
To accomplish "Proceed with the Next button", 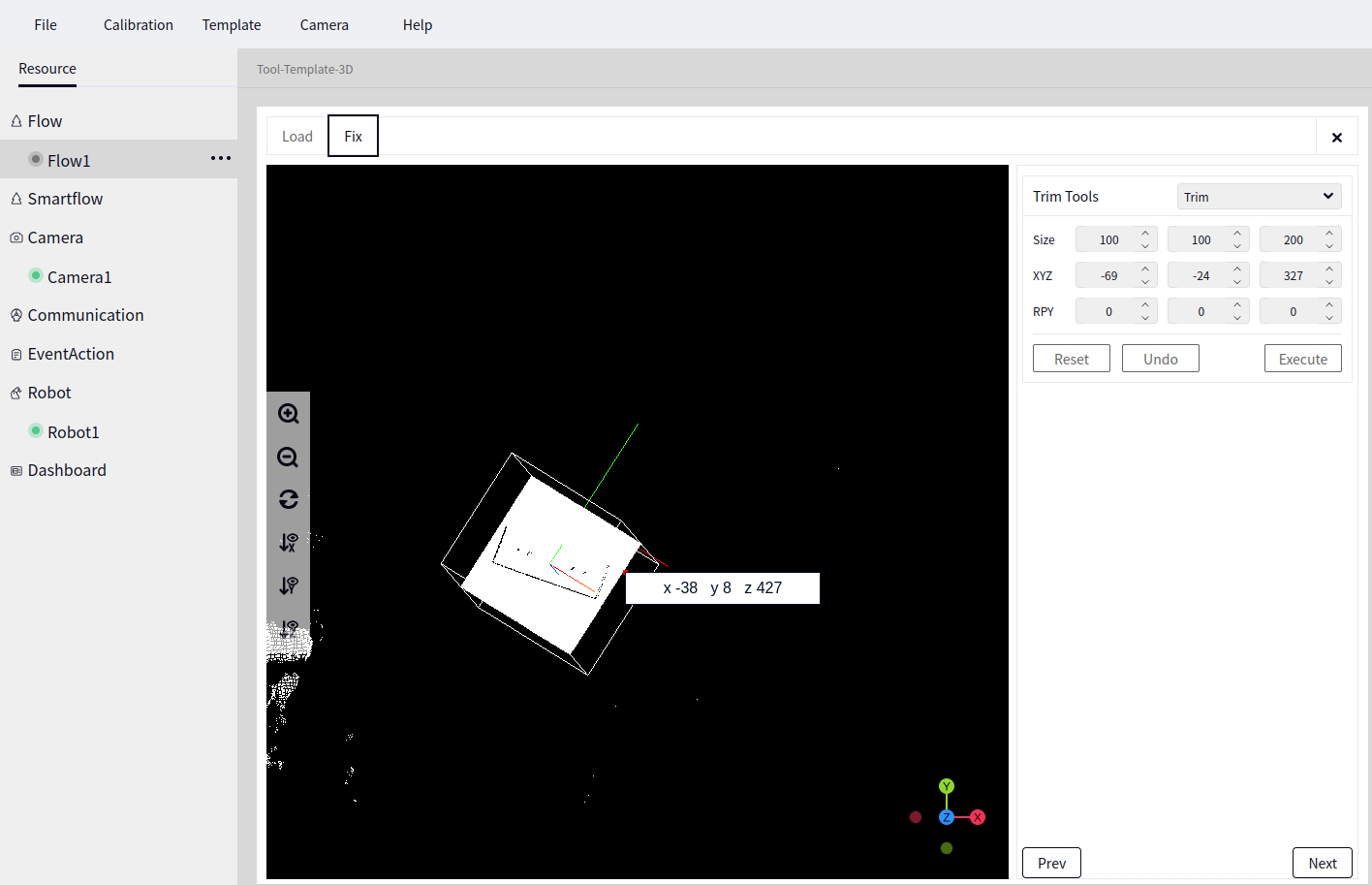I will pos(1323,863).
